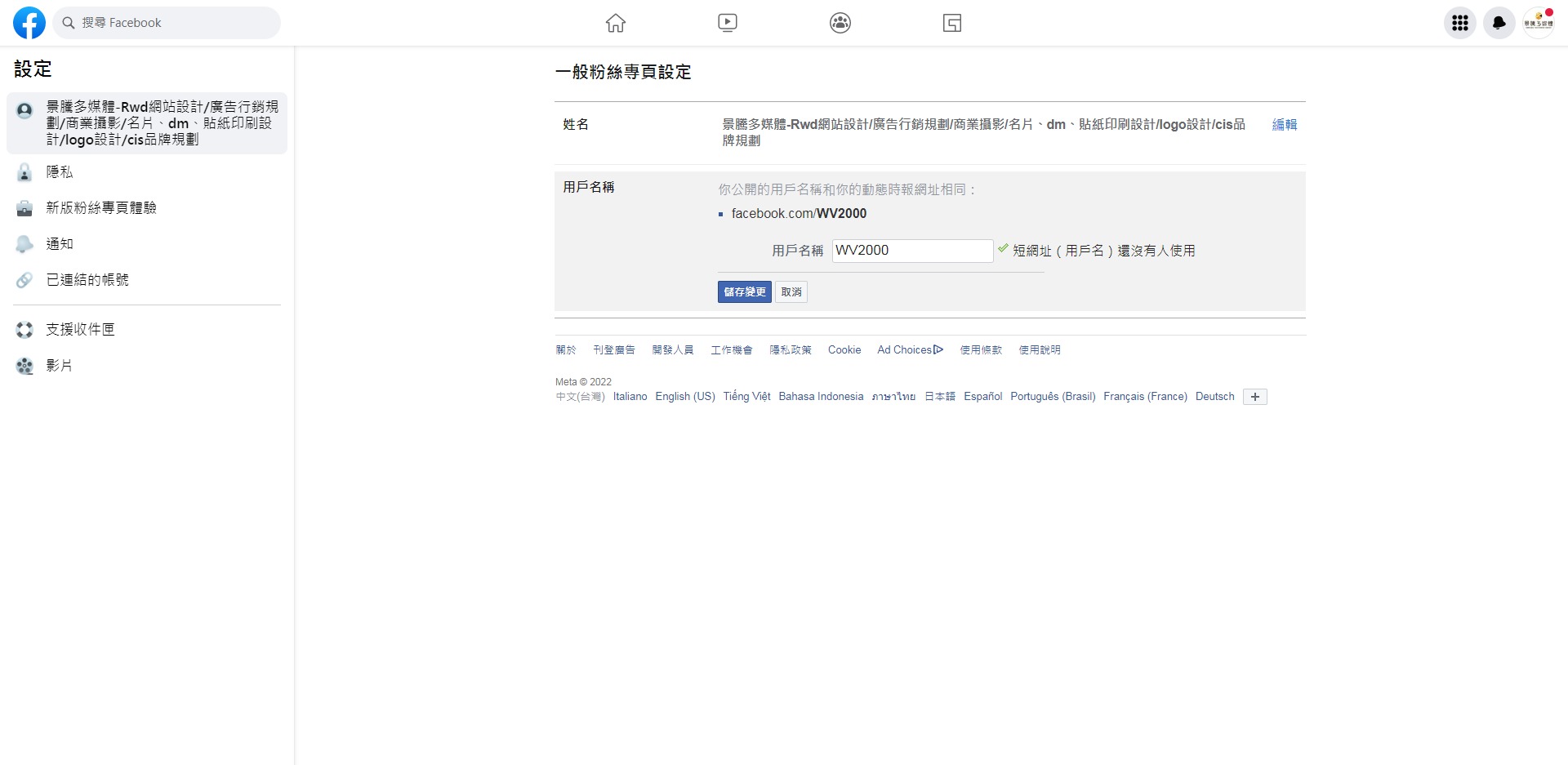Click the 儲存變更 button
1568x765 pixels.
pos(744,291)
